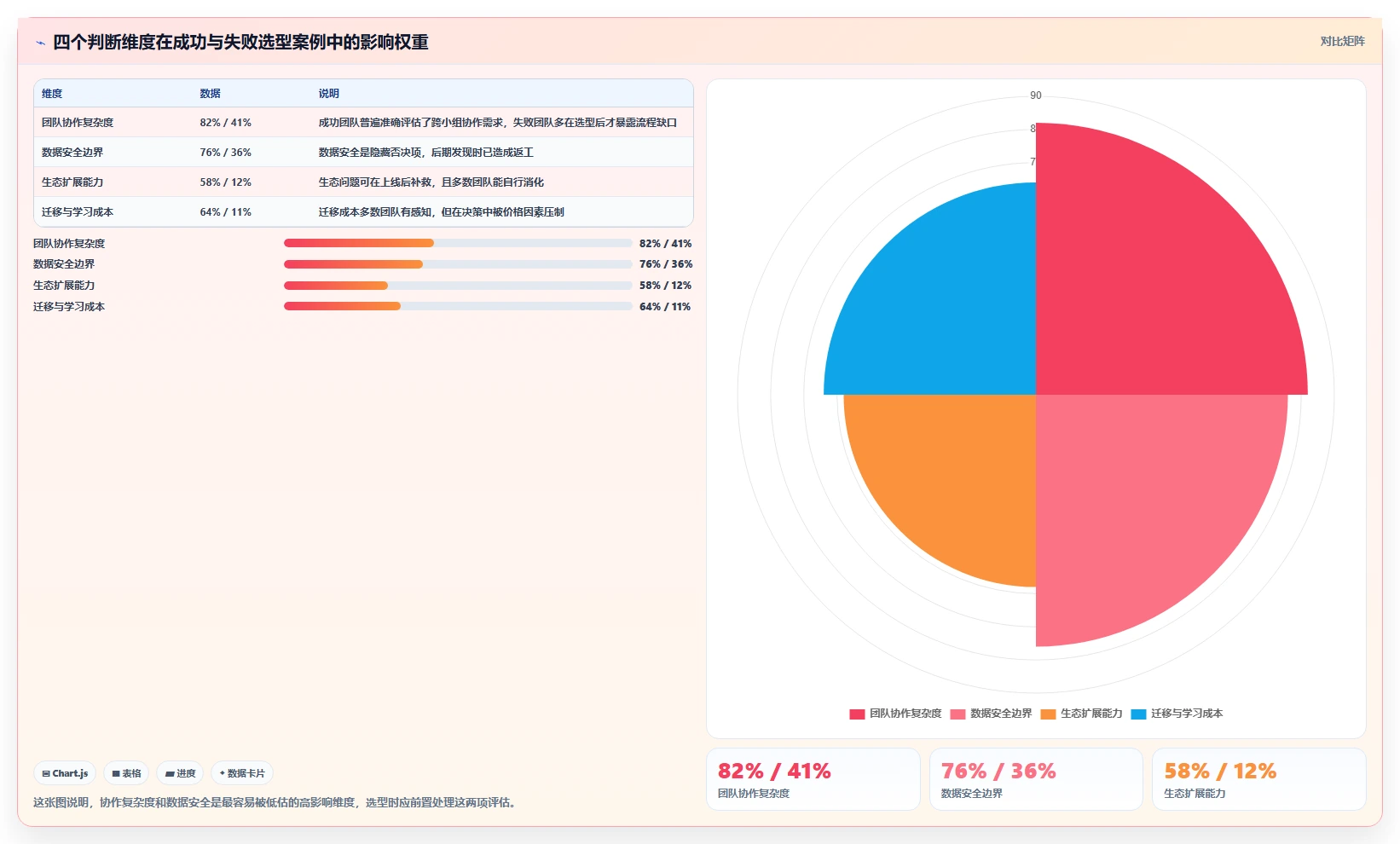Click the 对比矩阵 label in header

click(x=1342, y=41)
